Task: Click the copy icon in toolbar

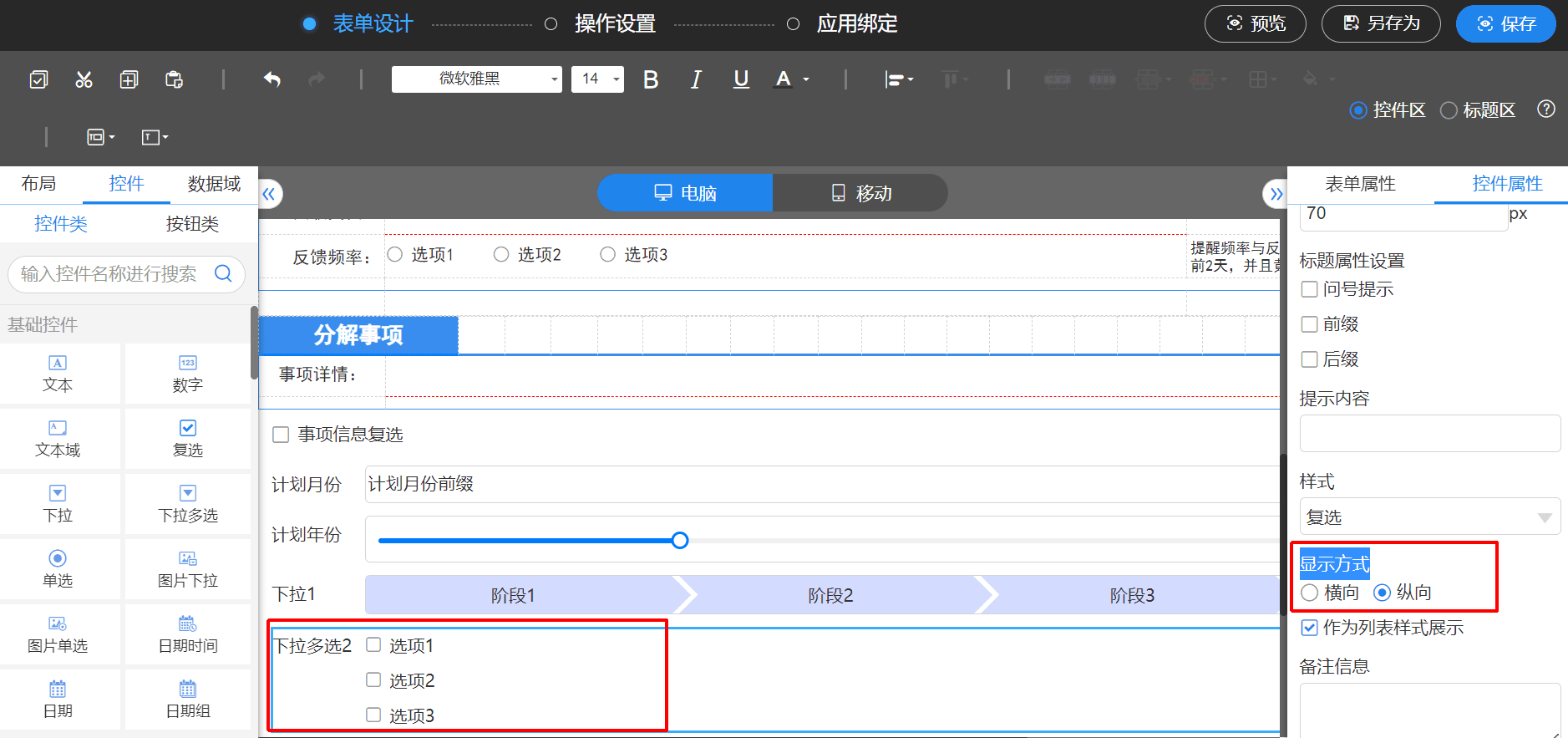Action: coord(129,79)
